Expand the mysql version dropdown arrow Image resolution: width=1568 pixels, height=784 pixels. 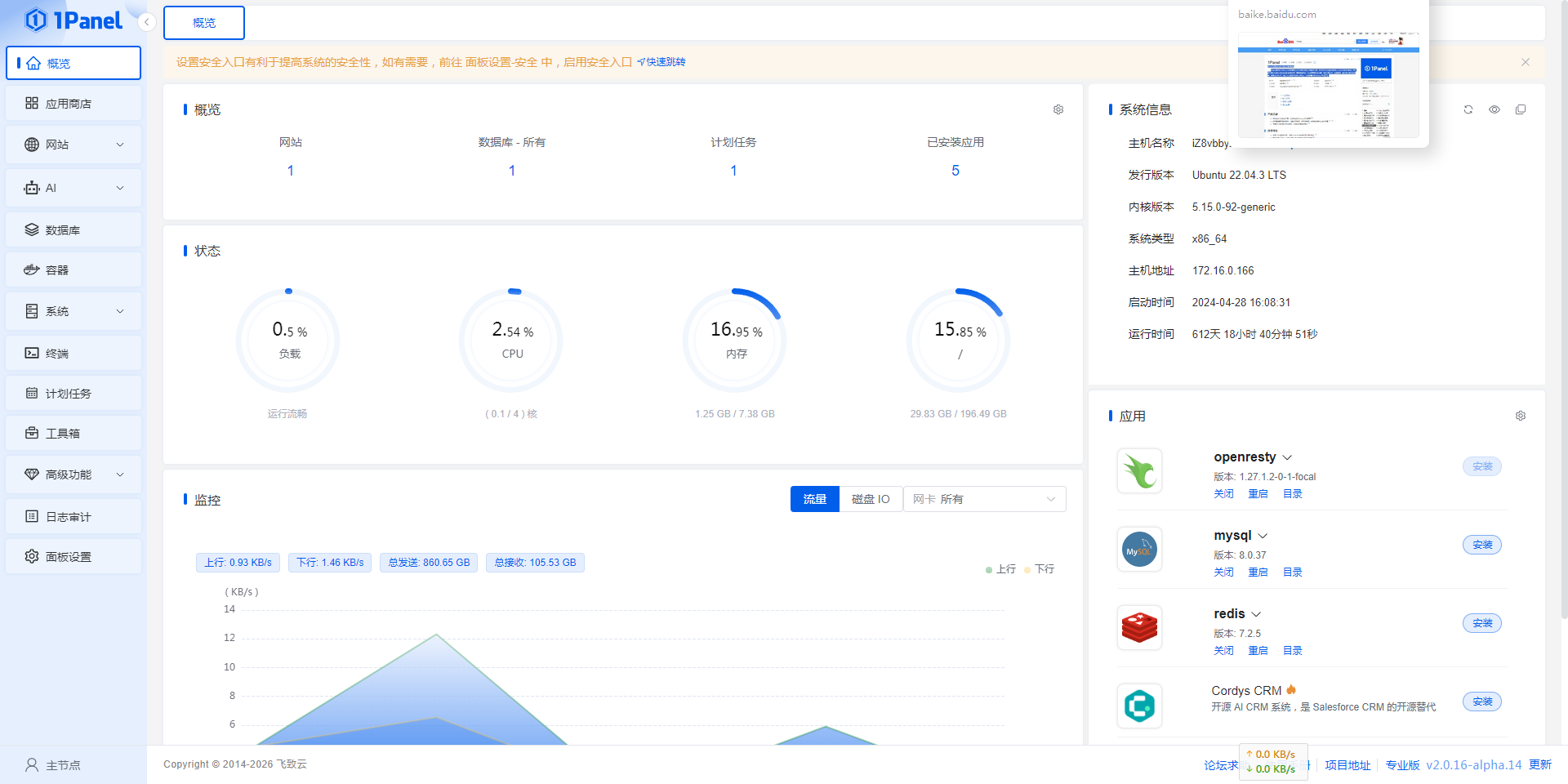point(1263,536)
